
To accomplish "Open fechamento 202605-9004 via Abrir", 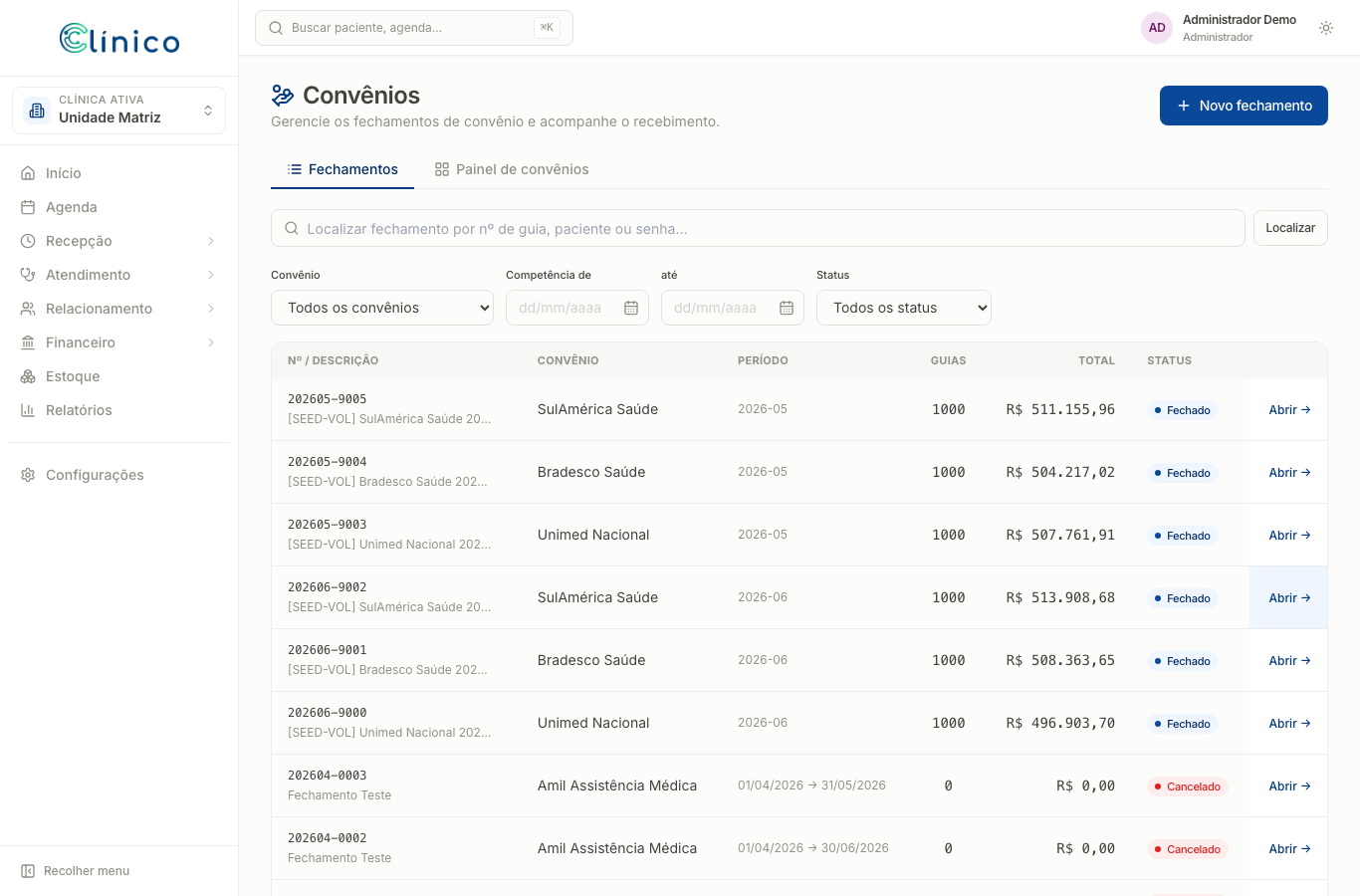I will (x=1289, y=473).
